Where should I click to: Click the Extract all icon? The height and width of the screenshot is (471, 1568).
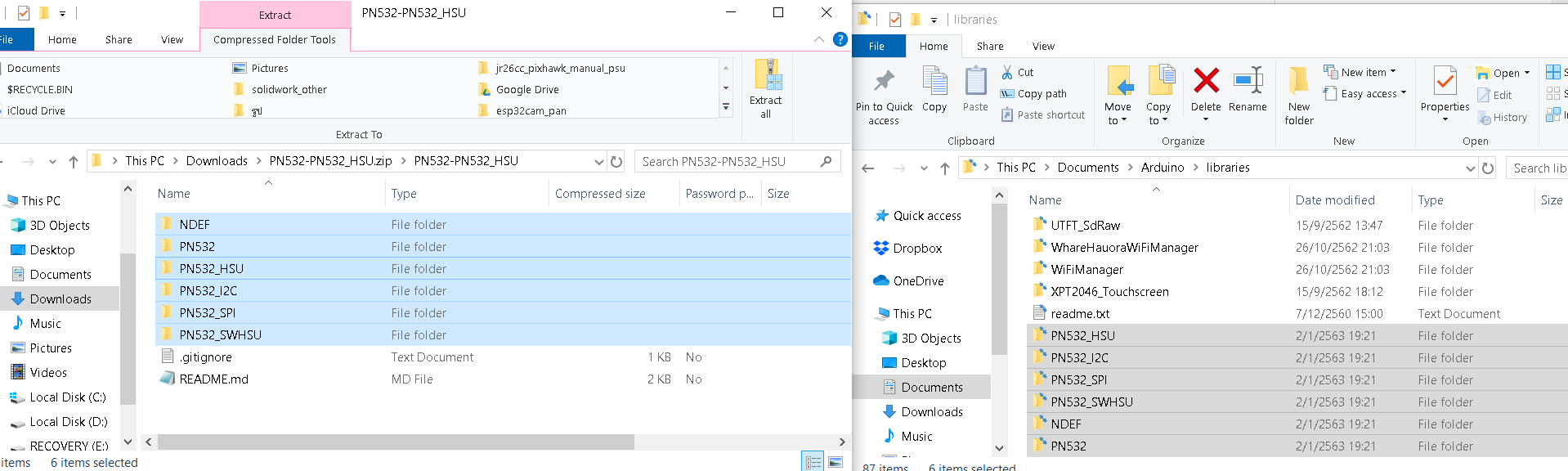(x=767, y=74)
